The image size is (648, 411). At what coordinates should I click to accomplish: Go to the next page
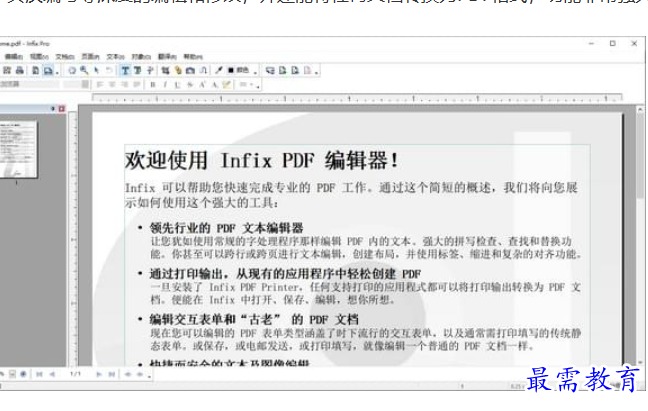coord(99,374)
